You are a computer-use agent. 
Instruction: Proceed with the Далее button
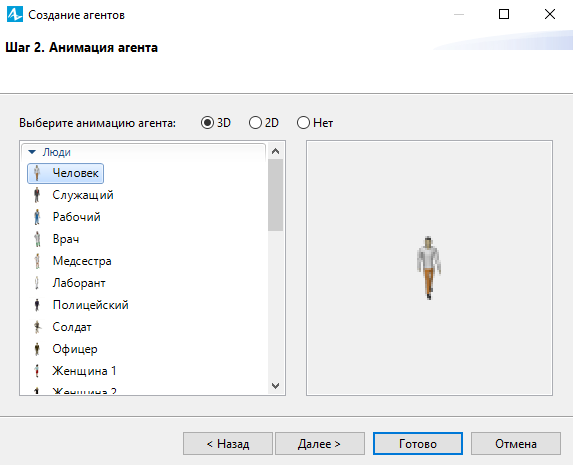pyautogui.click(x=320, y=444)
